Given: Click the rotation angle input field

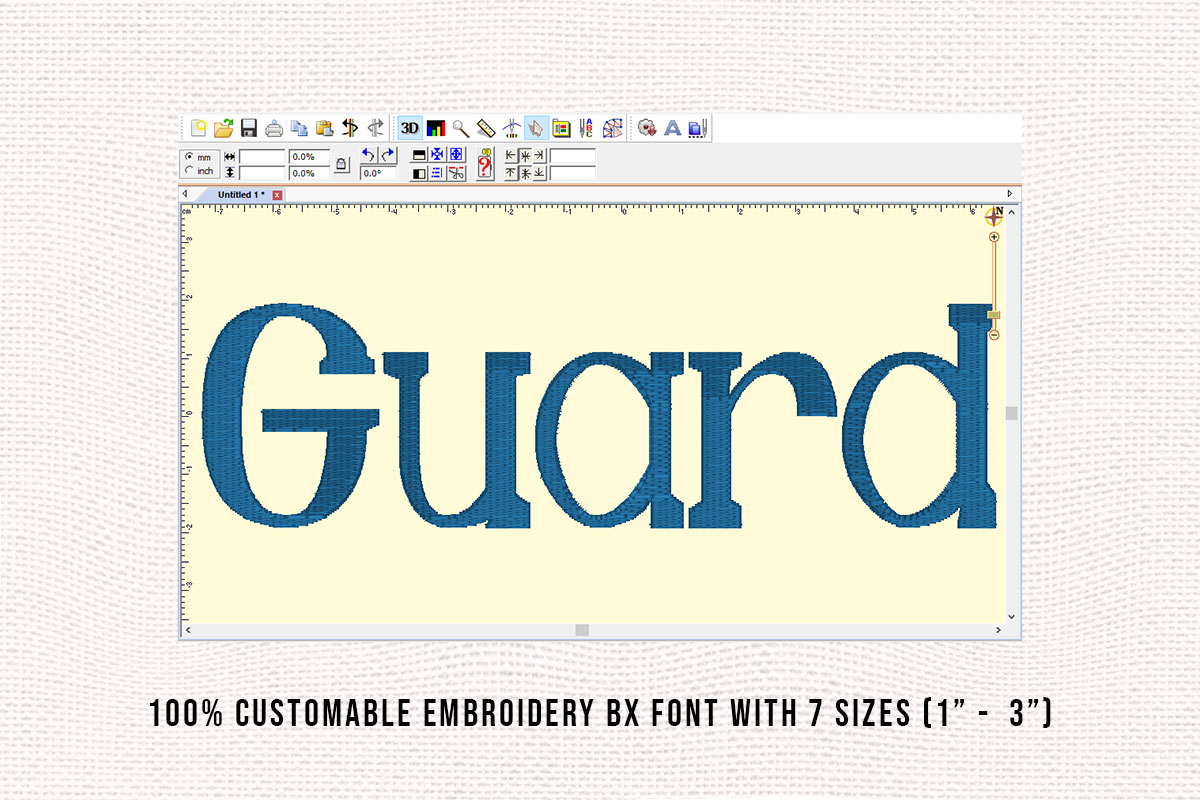Looking at the screenshot, I should (x=378, y=172).
